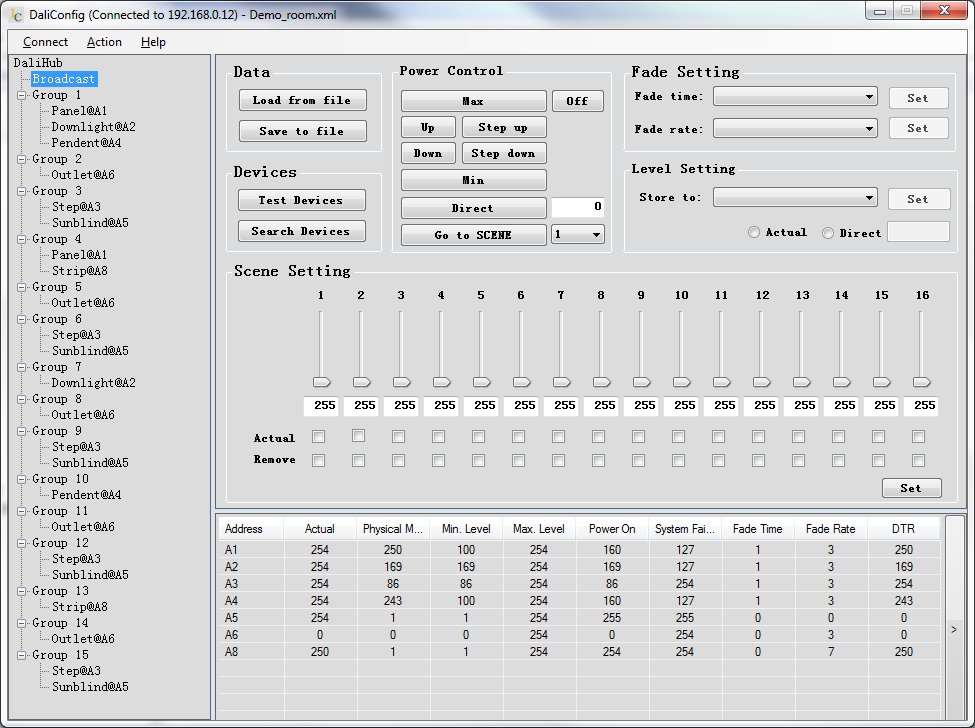Select address A5 in the device table
Viewport: 975px width, 728px height.
[x=231, y=618]
